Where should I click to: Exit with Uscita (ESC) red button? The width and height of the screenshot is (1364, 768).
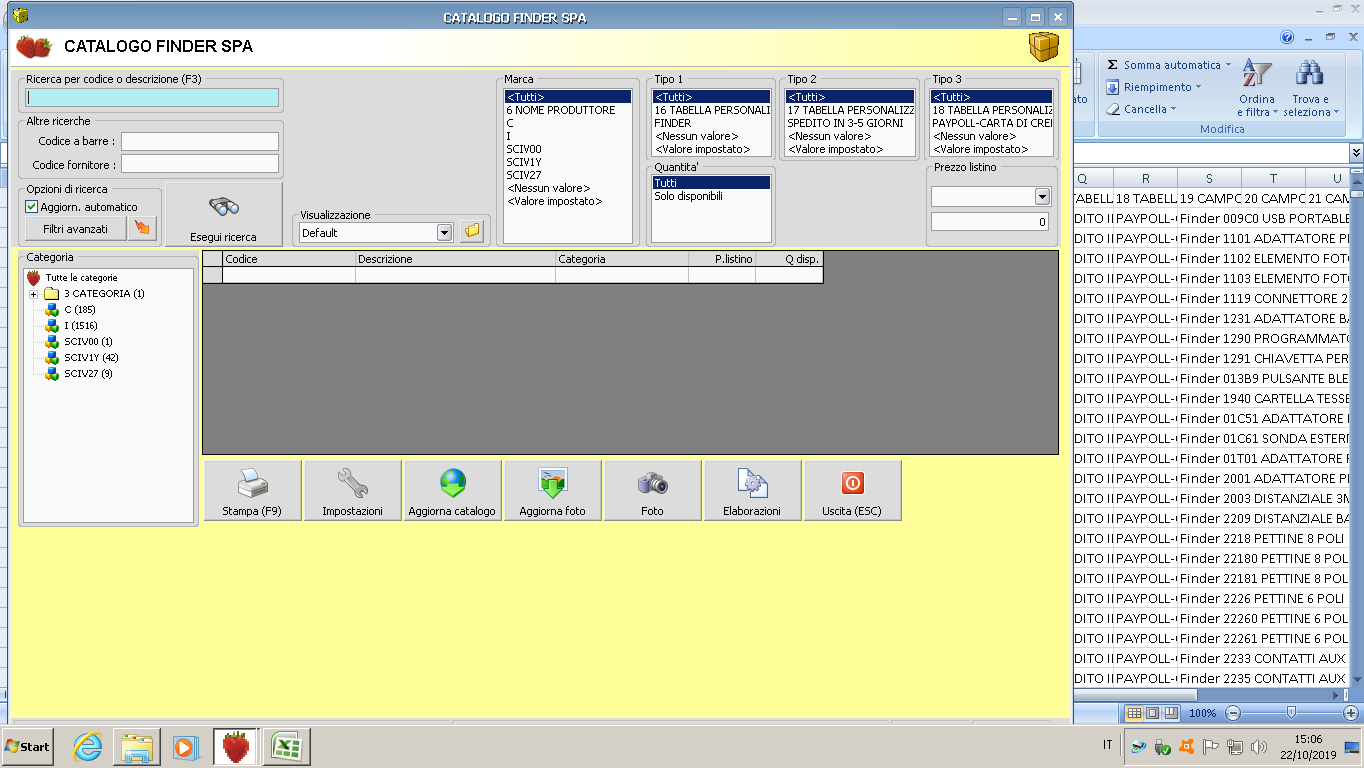[852, 490]
